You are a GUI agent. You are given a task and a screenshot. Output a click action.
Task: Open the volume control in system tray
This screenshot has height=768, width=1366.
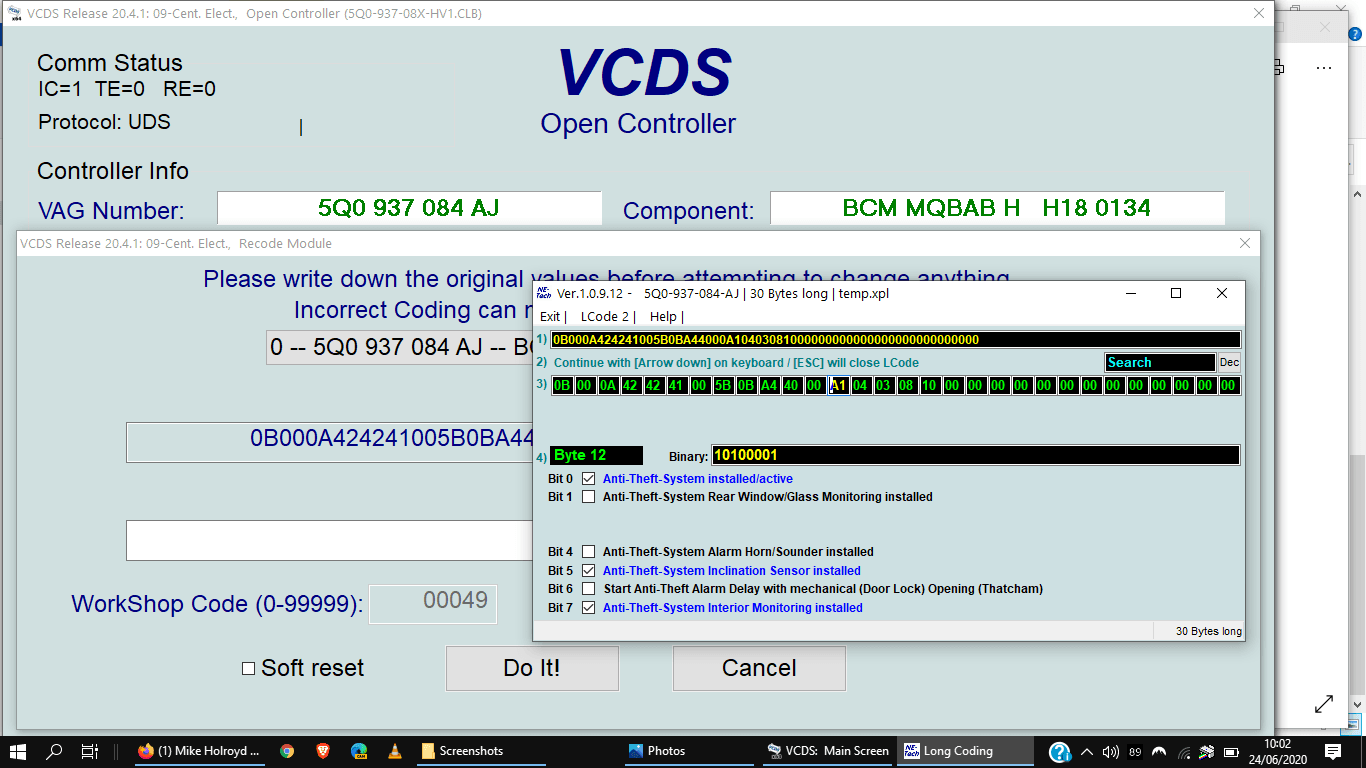pos(1110,751)
